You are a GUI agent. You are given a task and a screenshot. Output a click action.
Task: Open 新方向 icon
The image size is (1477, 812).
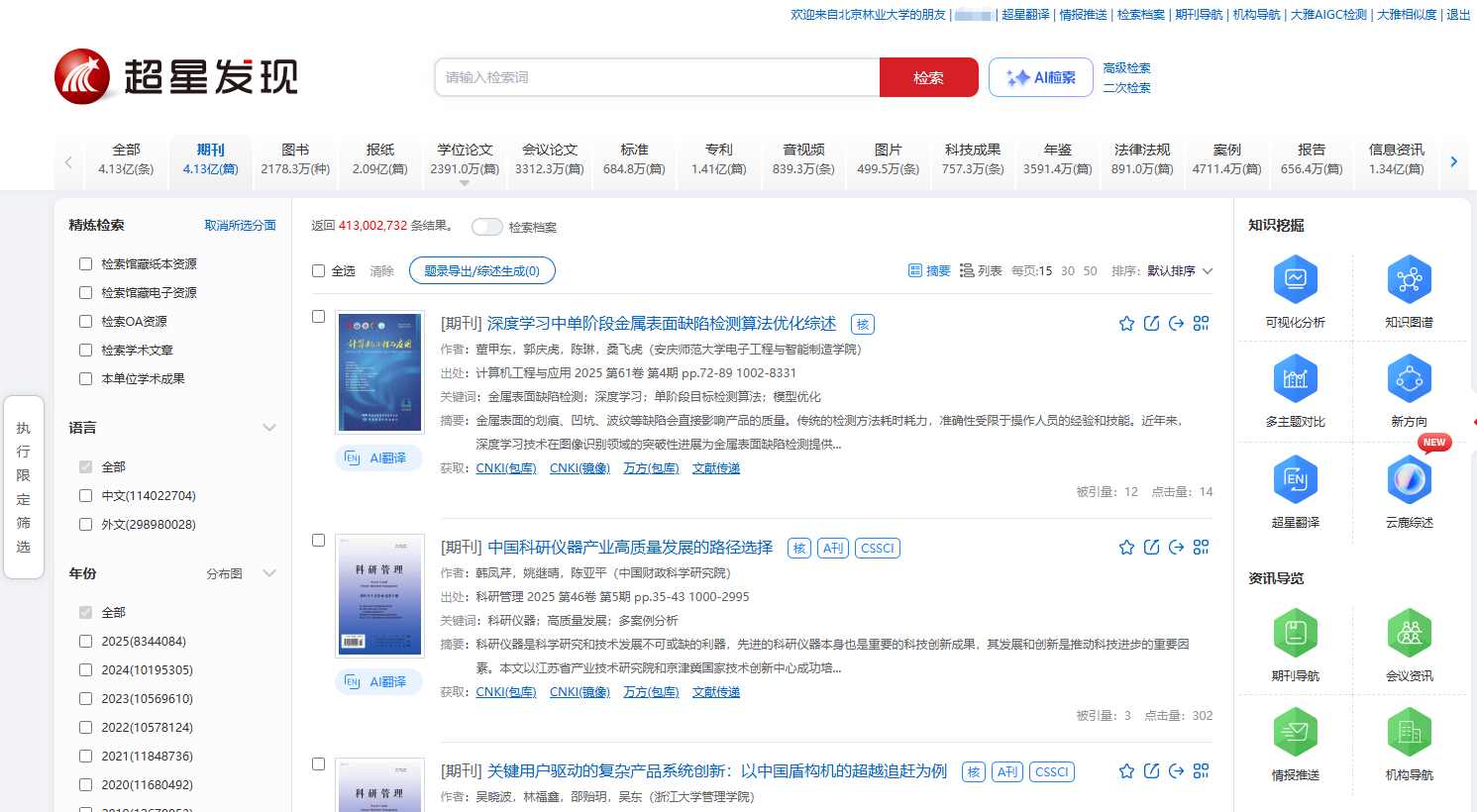1409,378
